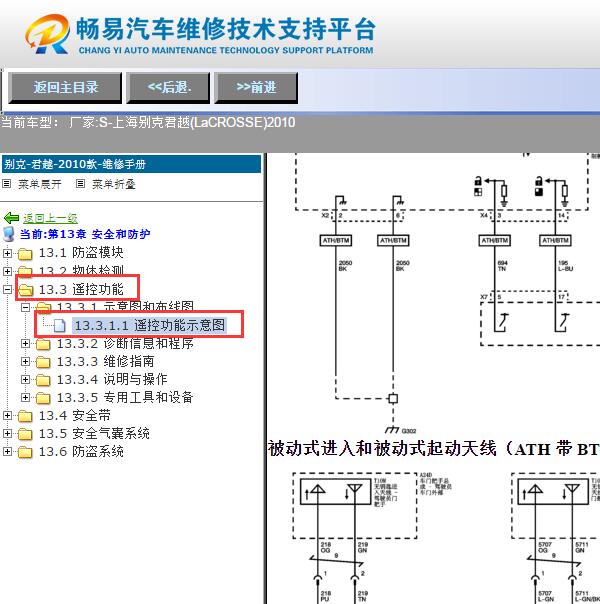600x604 pixels.
Task: Click the current chapter icon beside 当前:第13章
Action: point(9,234)
